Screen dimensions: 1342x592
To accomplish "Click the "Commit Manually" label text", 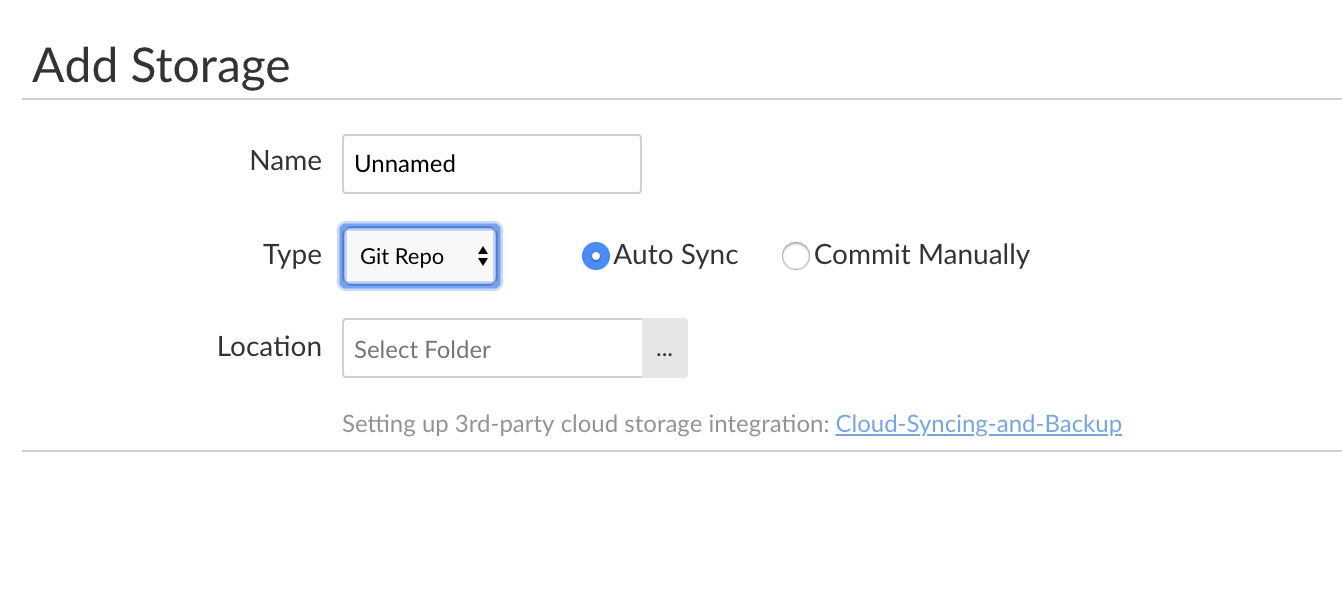I will click(921, 255).
